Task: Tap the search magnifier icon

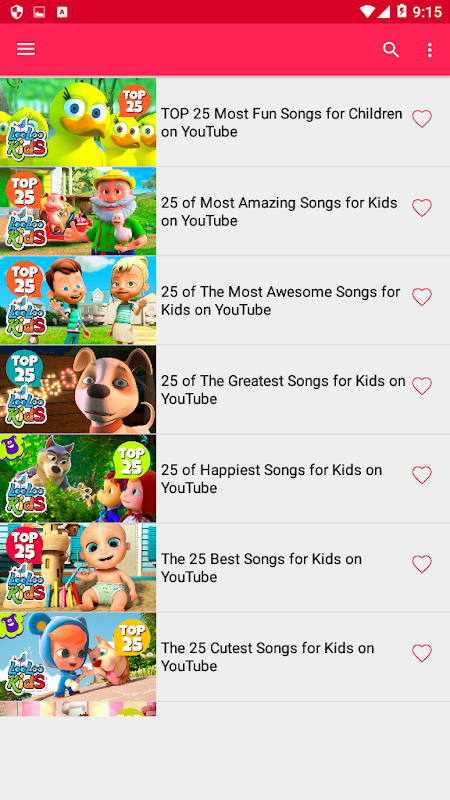Action: 391,49
